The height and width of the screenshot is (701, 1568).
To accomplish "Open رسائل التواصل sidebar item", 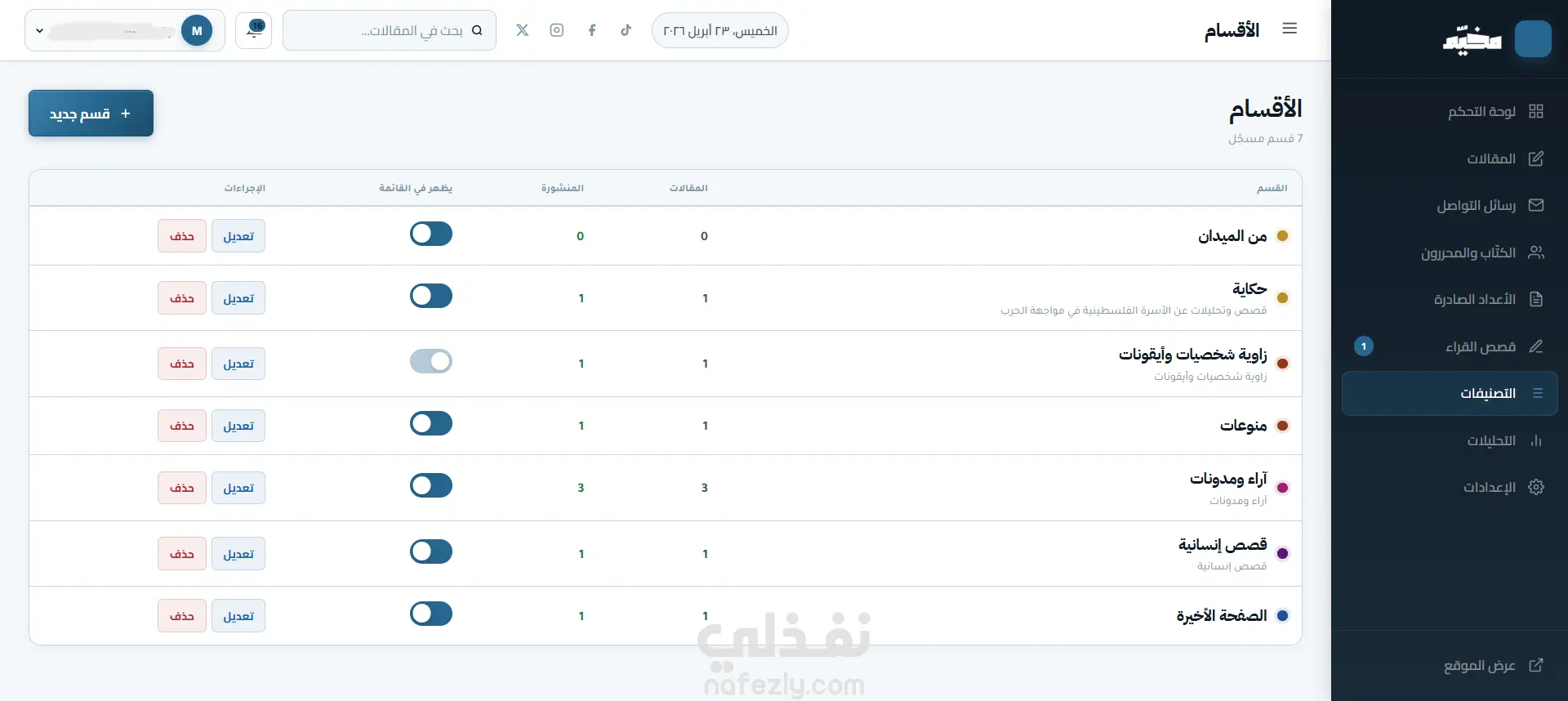I will click(1450, 205).
